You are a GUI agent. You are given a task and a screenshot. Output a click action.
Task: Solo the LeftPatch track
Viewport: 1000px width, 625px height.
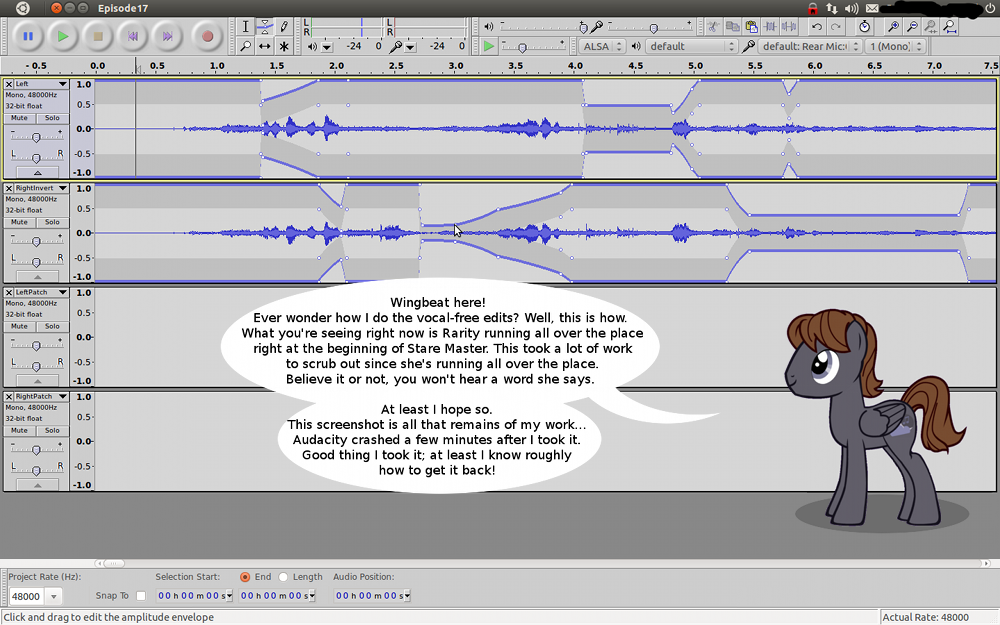52,326
